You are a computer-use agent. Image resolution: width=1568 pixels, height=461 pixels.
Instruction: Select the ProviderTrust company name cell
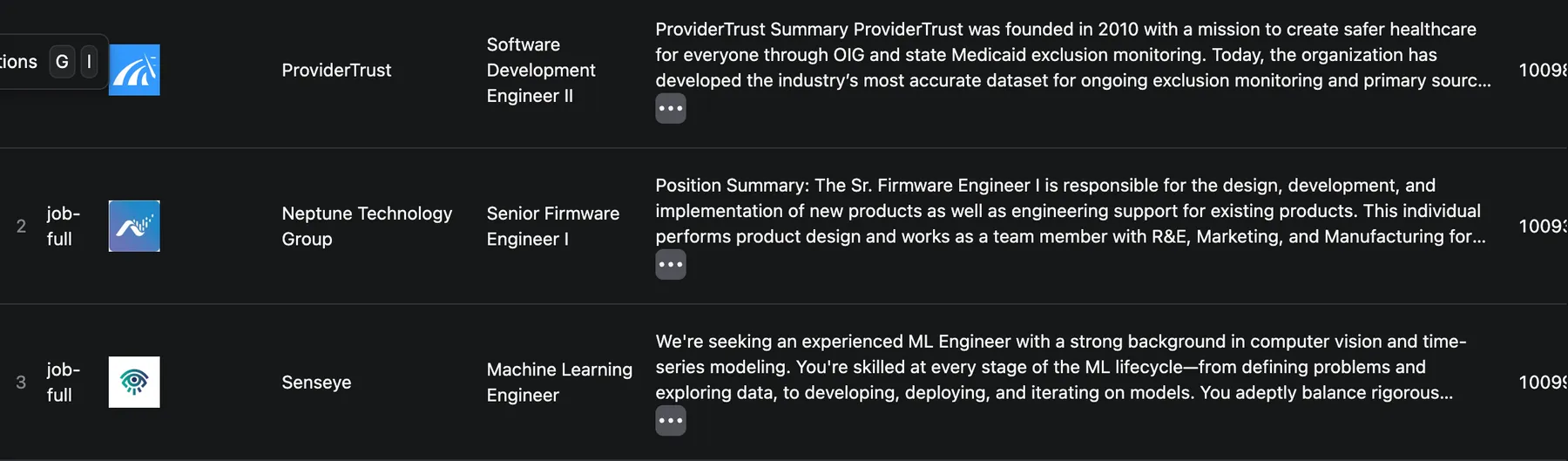point(336,70)
